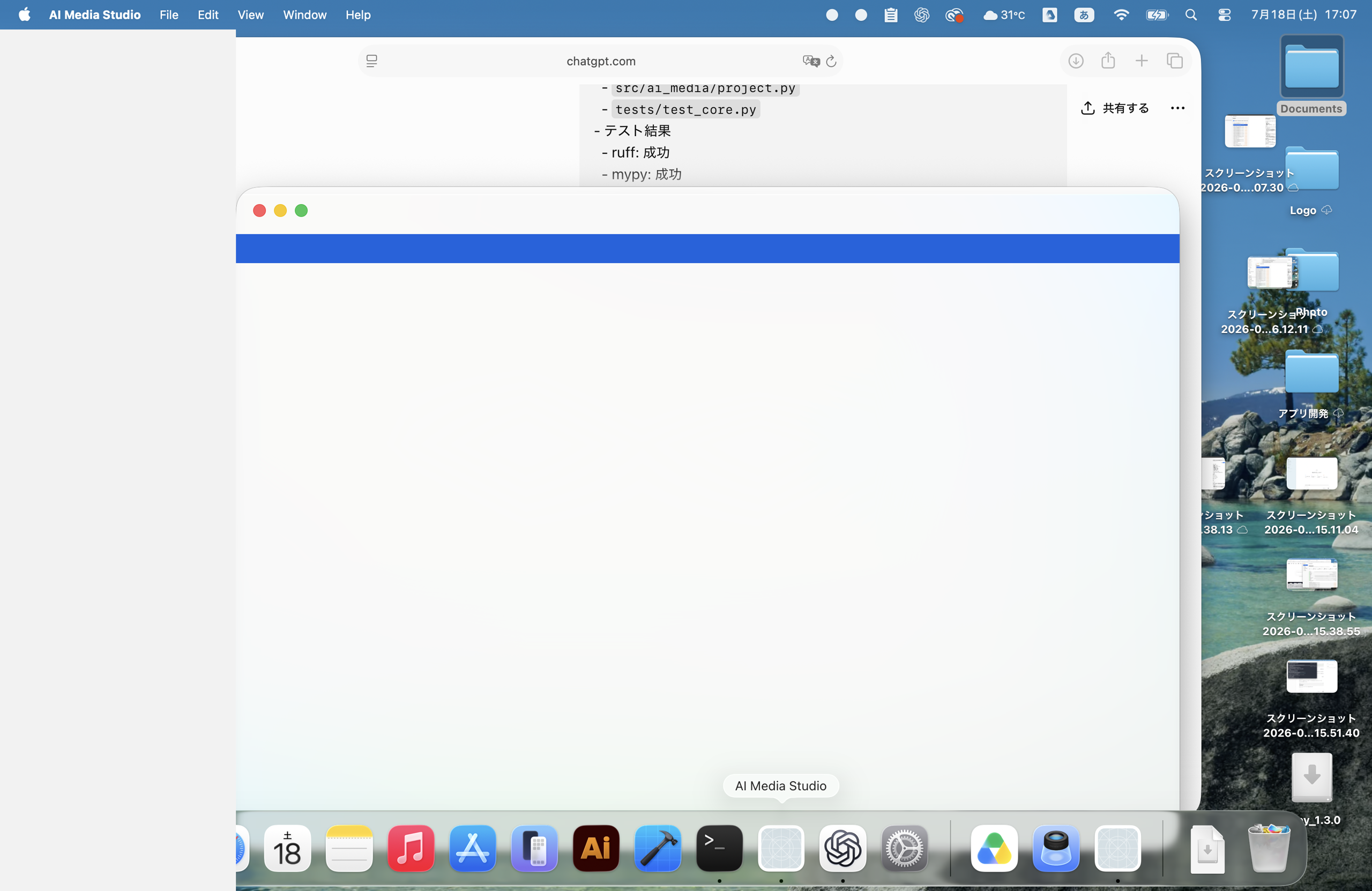Image resolution: width=1372 pixels, height=891 pixels.
Task: Open the Wi-Fi status menu
Action: coord(1121,15)
